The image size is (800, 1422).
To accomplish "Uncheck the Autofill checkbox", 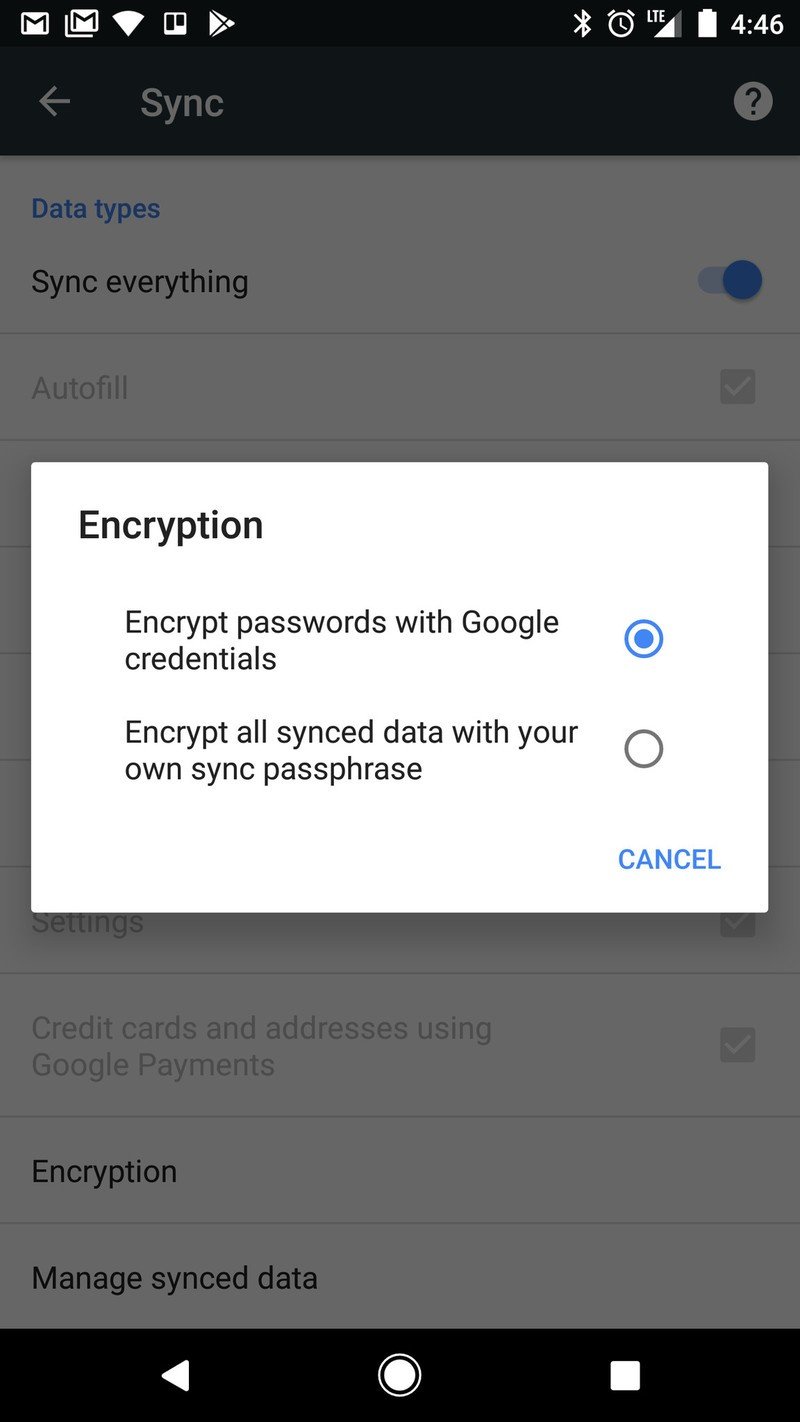I will coord(738,387).
